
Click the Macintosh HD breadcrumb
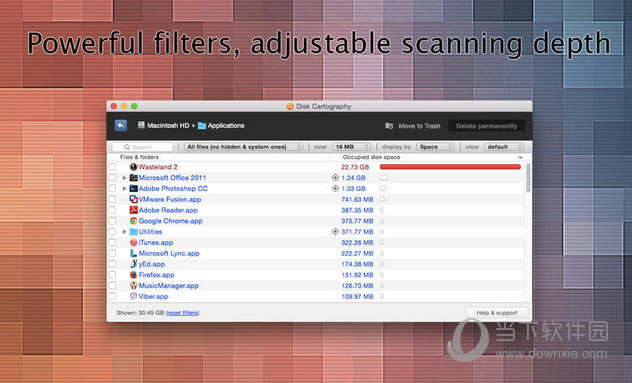[163, 125]
